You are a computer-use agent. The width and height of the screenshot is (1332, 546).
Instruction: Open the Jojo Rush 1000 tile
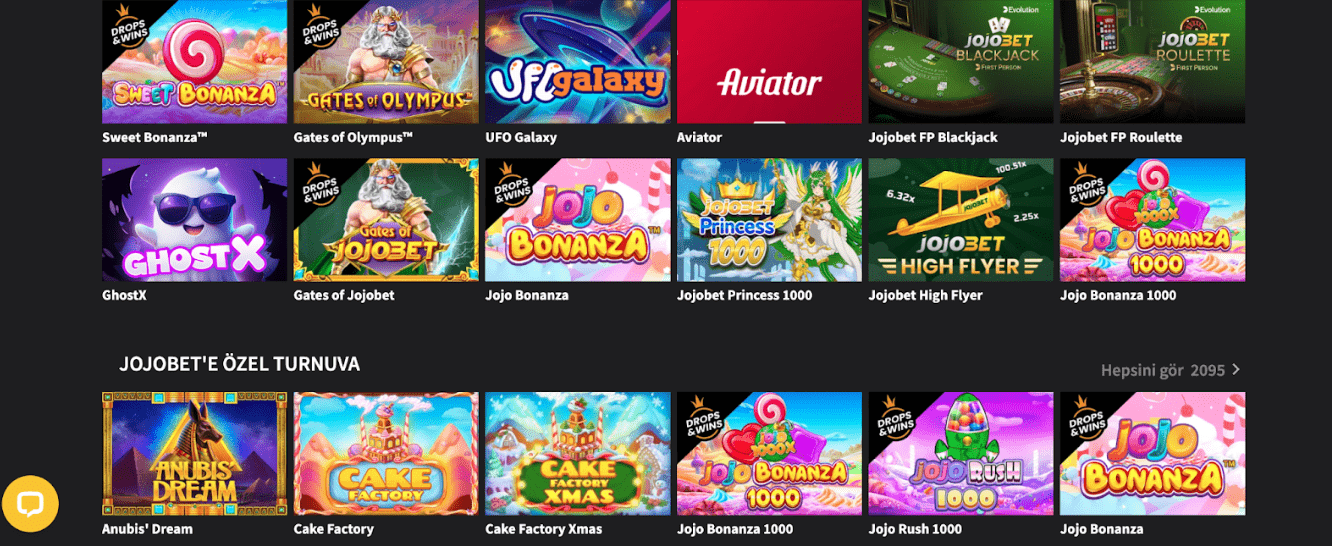pos(961,454)
